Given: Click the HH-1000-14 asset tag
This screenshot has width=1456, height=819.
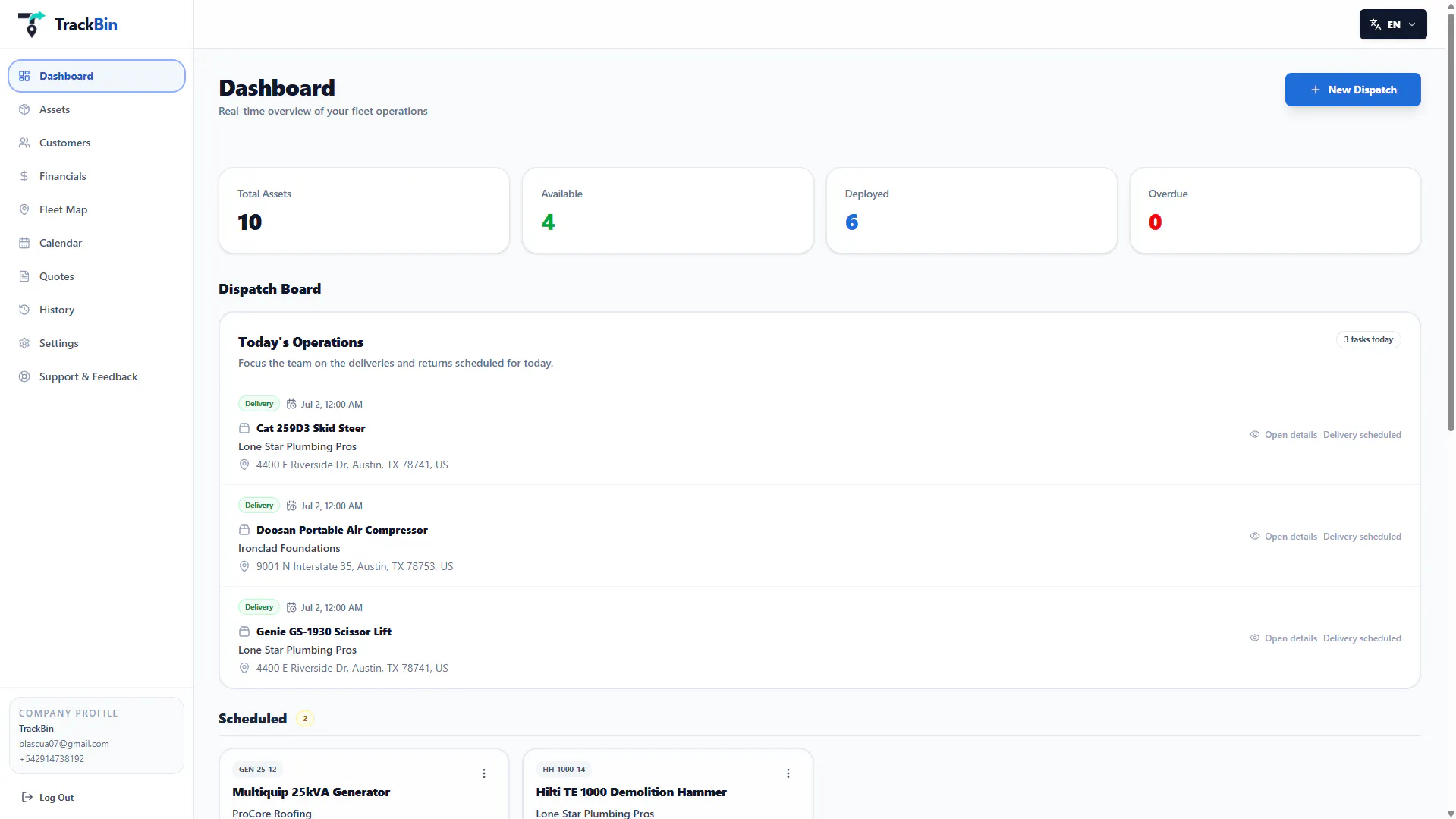Looking at the screenshot, I should click(564, 769).
